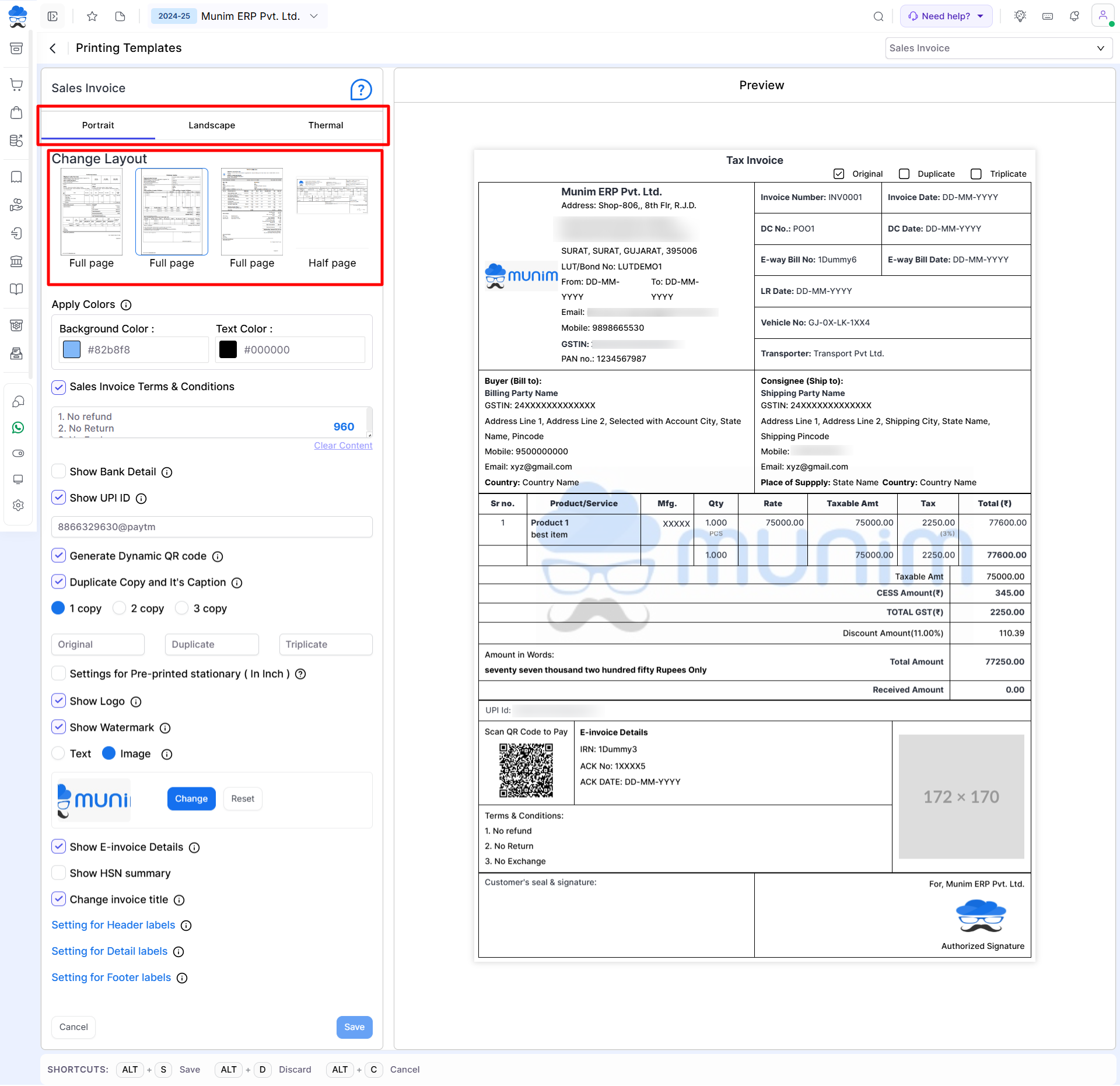Image resolution: width=1120 pixels, height=1086 pixels.
Task: Open the bank building icon in the left sidebar
Action: (x=17, y=261)
